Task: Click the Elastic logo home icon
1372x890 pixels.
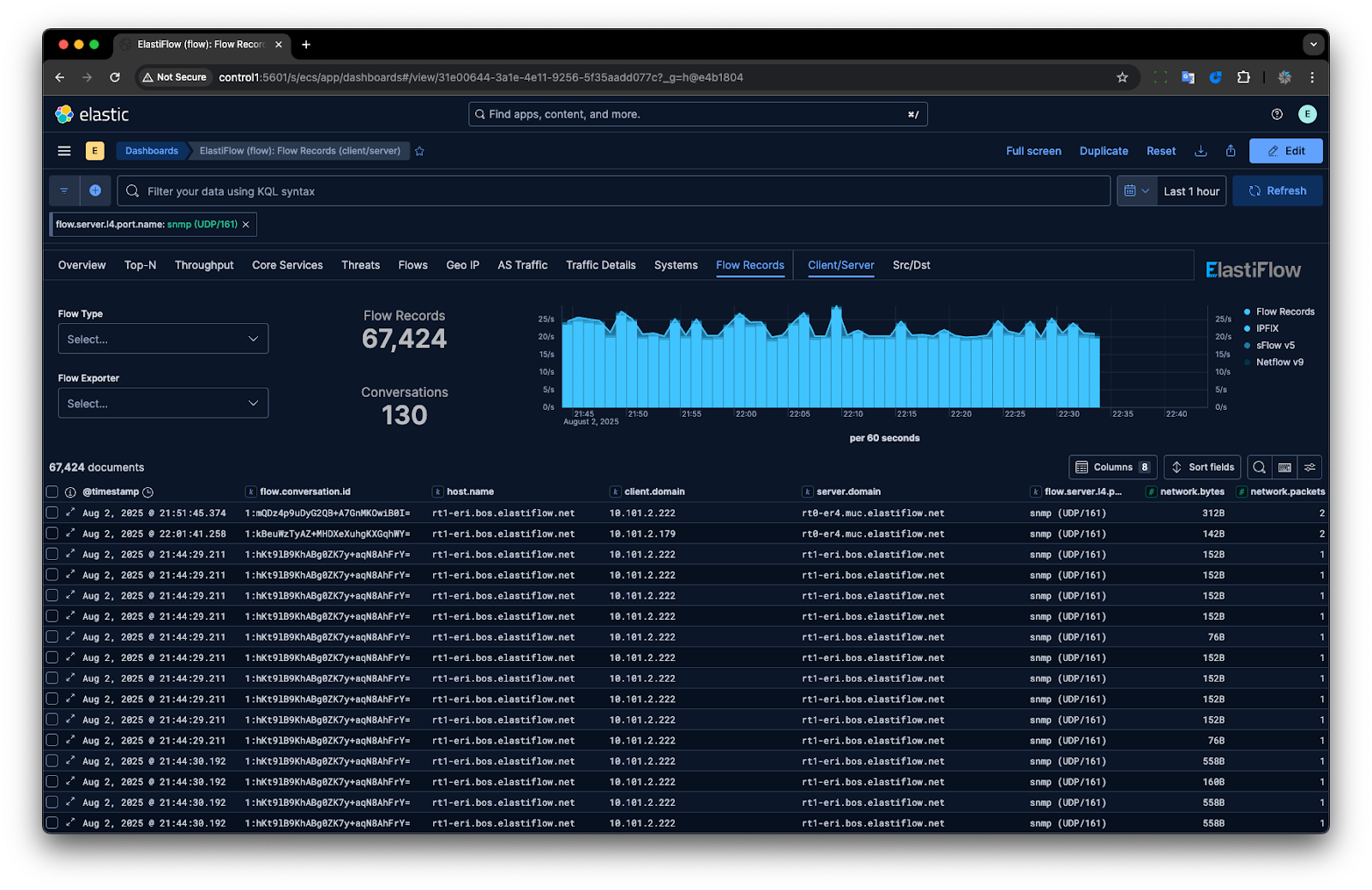Action: coord(64,114)
